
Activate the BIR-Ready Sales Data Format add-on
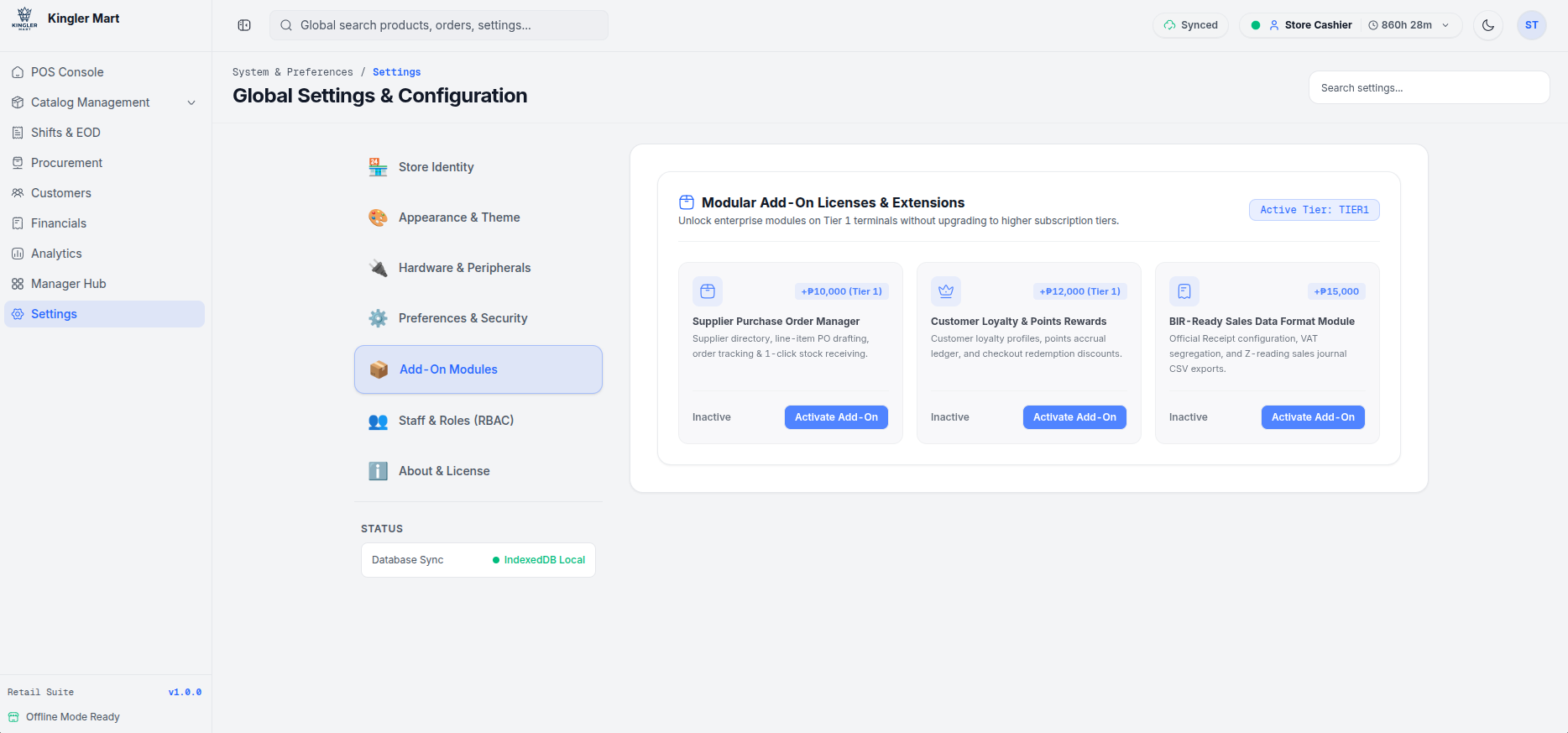coord(1313,417)
